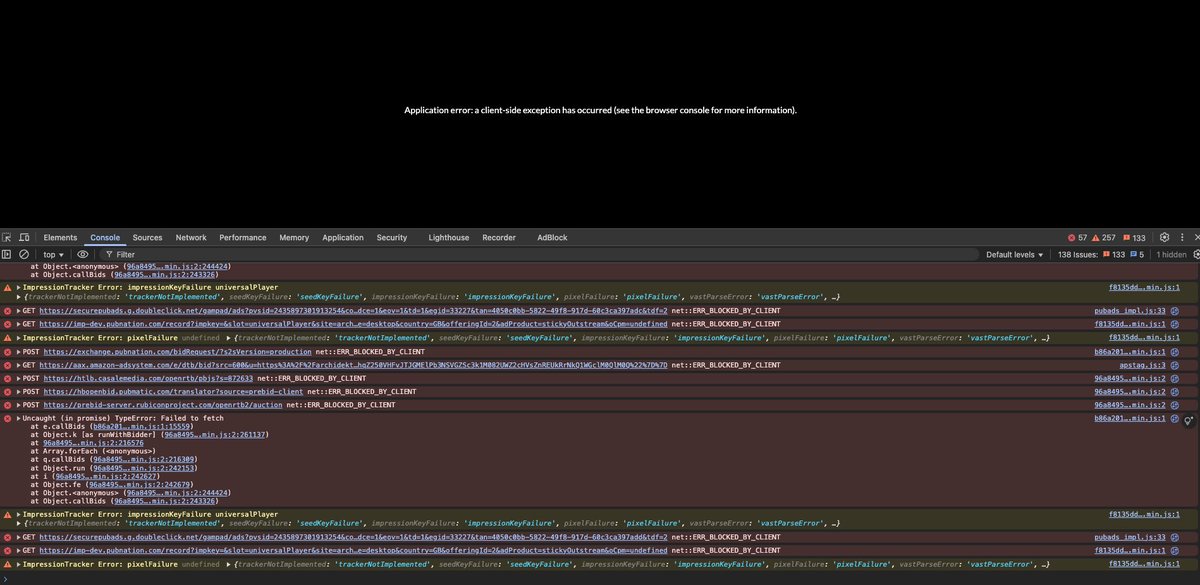This screenshot has width=1200, height=585.
Task: Select the Security tab
Action: pyautogui.click(x=392, y=237)
